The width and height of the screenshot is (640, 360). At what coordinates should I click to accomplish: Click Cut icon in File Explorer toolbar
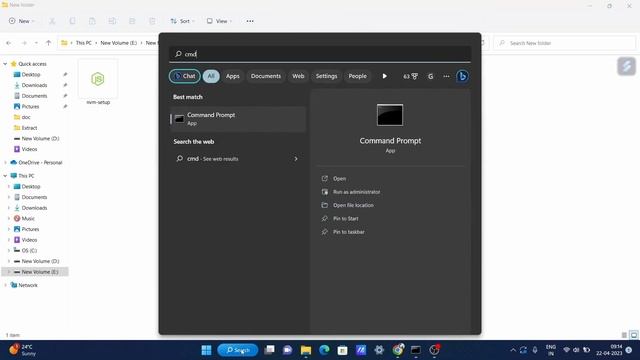(x=52, y=21)
